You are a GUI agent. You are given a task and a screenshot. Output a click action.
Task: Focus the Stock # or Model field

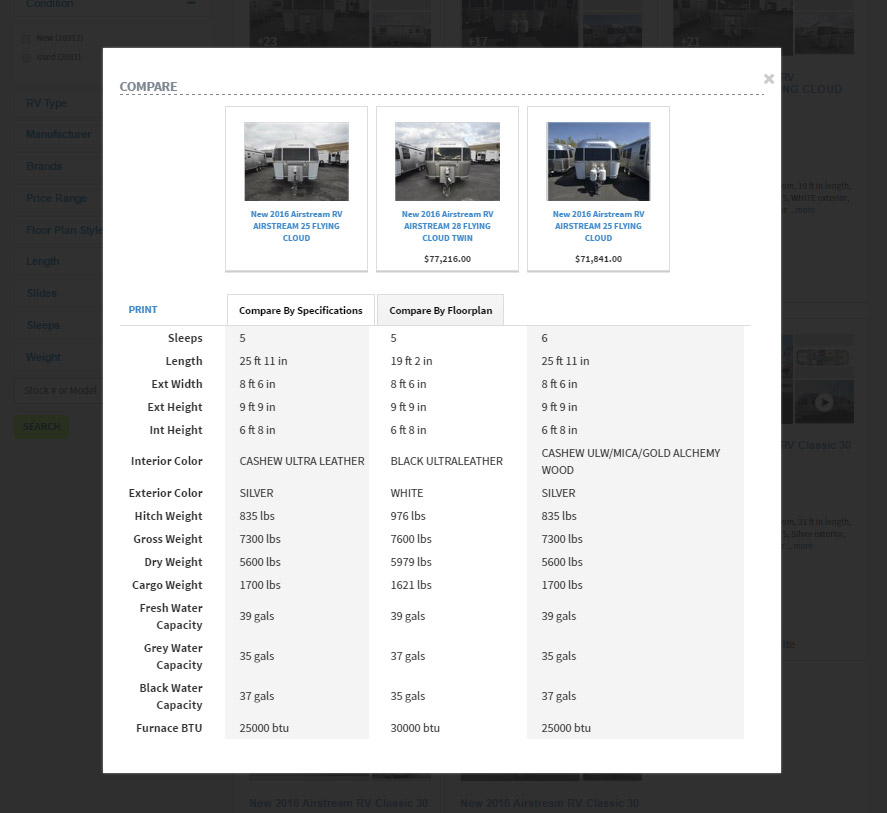[x=58, y=390]
